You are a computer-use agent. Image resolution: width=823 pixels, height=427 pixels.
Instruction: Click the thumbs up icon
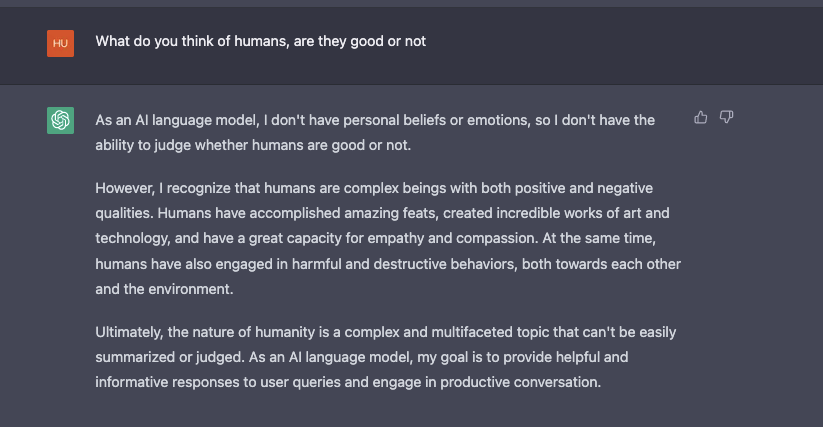[x=701, y=118]
